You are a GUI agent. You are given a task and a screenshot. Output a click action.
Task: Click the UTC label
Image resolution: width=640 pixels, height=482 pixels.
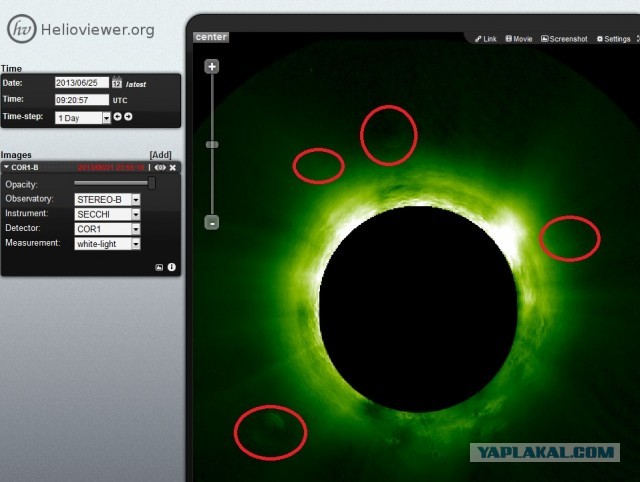point(120,100)
